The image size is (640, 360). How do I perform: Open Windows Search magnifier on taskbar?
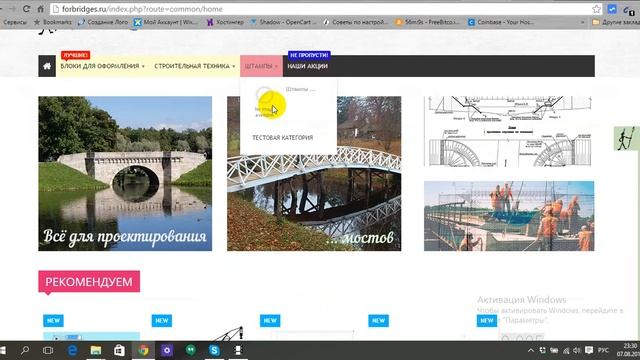(x=25, y=350)
